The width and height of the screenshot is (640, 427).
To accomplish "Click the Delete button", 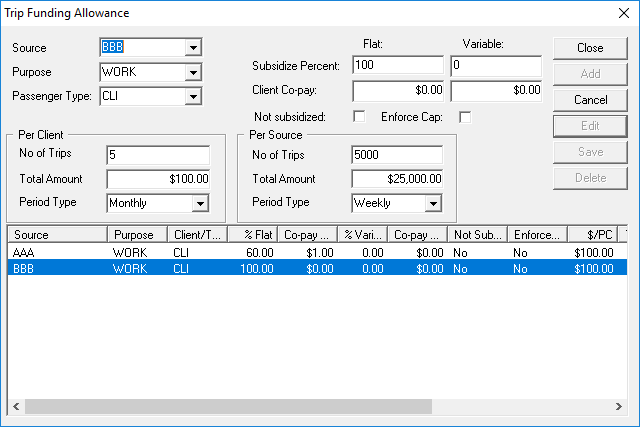I will [590, 178].
